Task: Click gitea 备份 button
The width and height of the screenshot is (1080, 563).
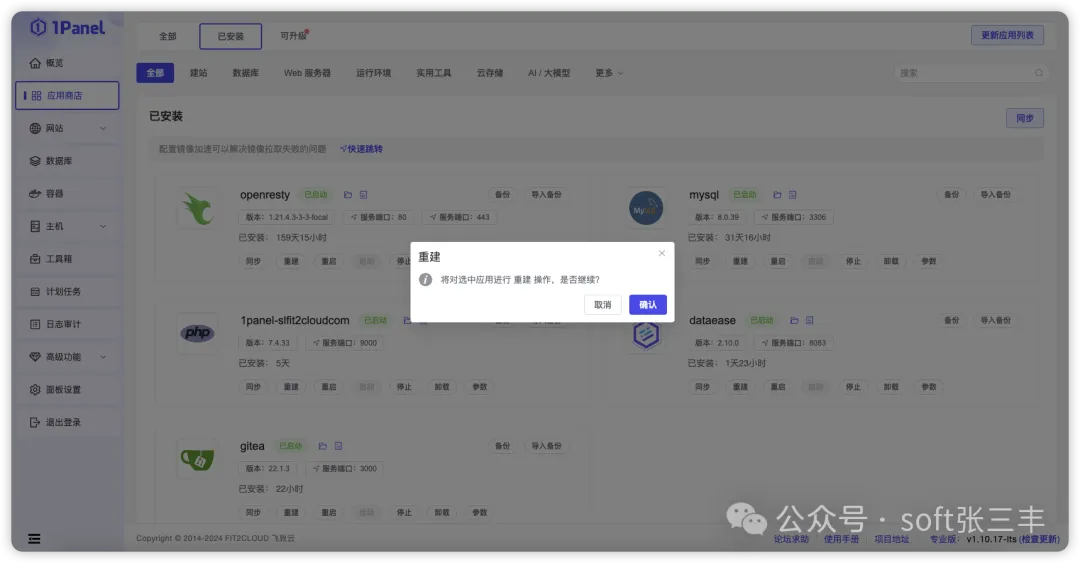Action: tap(503, 446)
